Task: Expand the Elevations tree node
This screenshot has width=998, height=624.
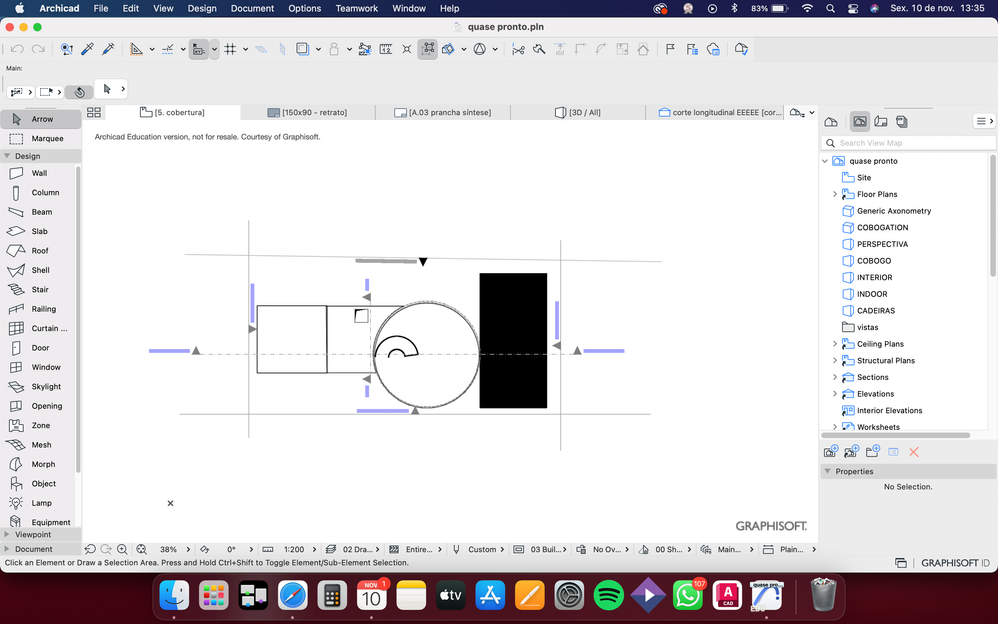Action: tap(835, 394)
